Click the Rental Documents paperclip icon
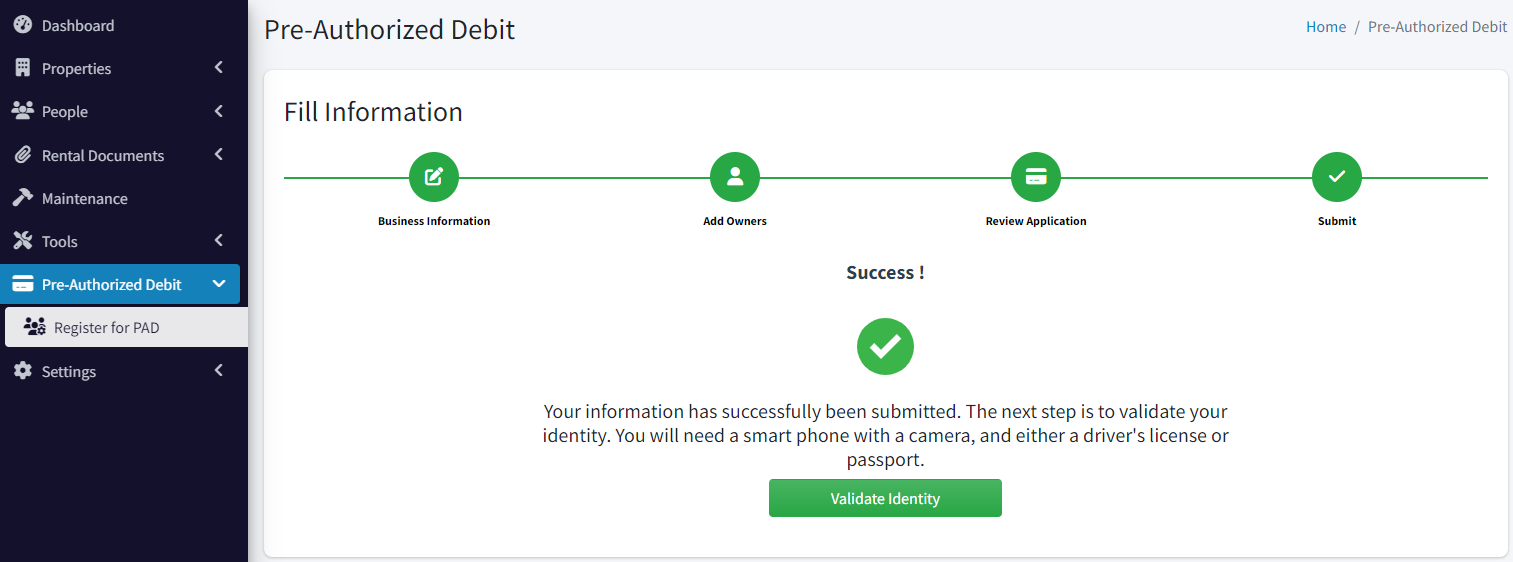This screenshot has width=1513, height=562. [x=22, y=155]
